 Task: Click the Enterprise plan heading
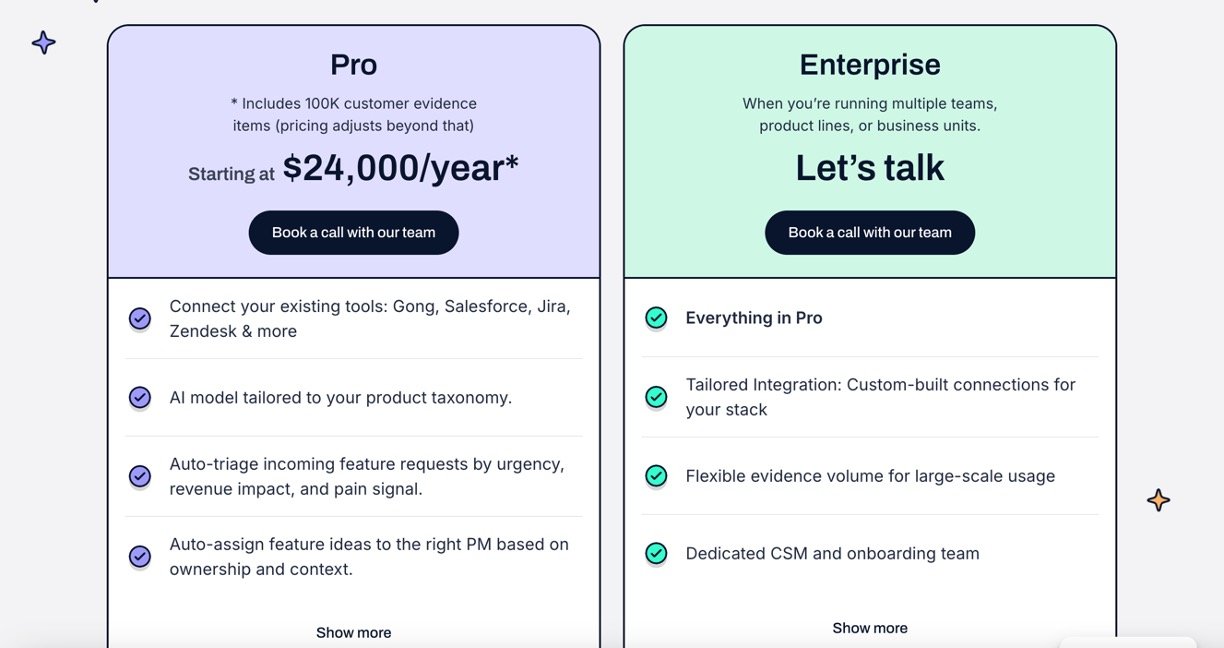pos(870,65)
